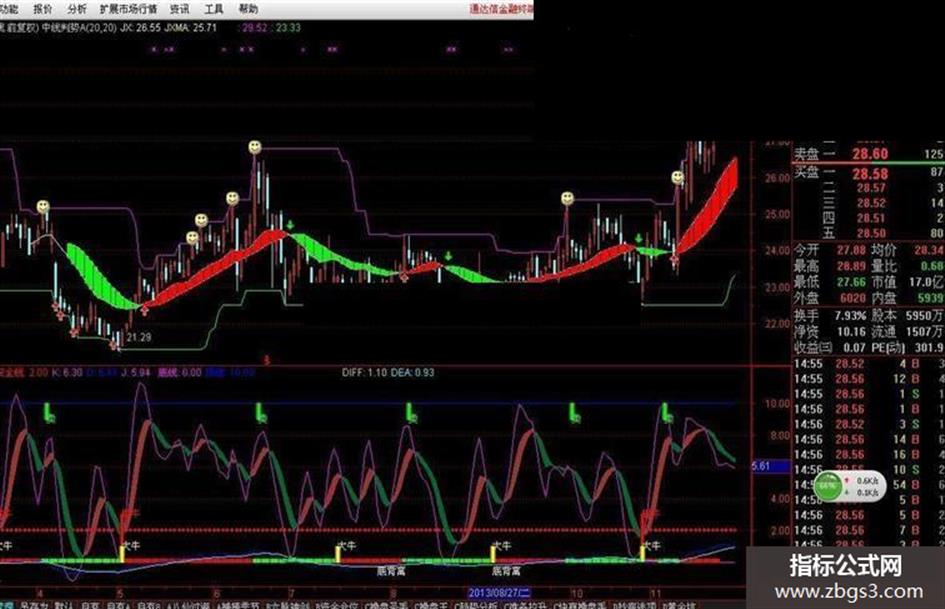Click the green down arrow just before last red band
945x609 pixels.
tap(638, 239)
